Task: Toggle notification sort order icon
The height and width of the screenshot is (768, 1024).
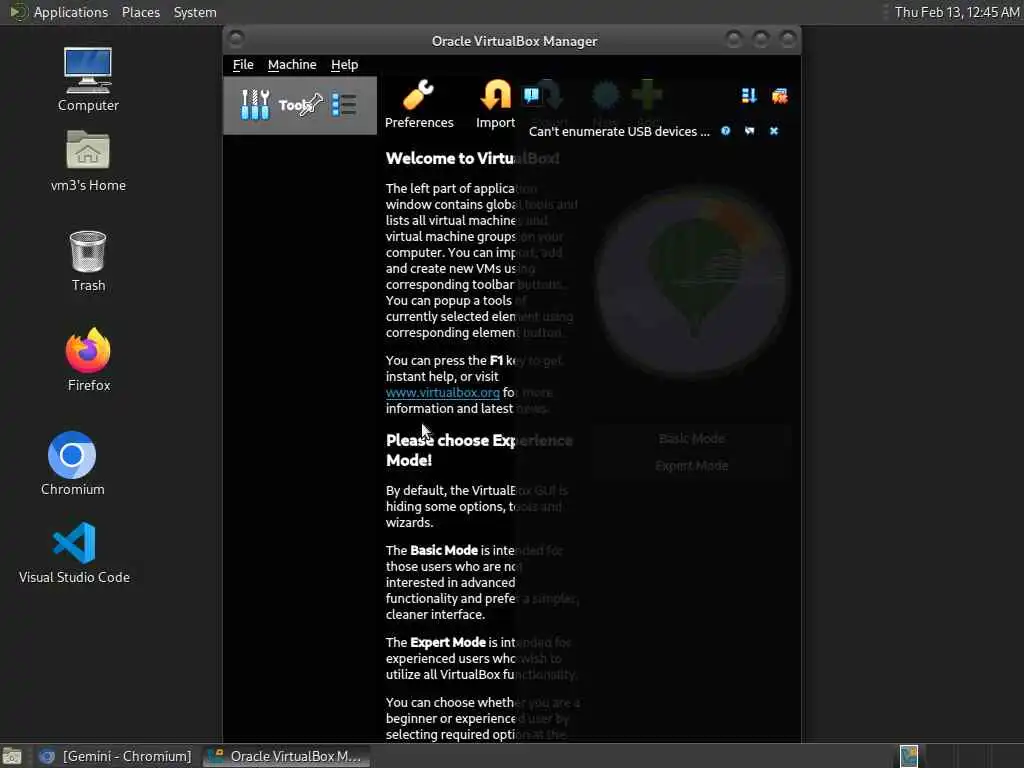Action: [x=748, y=96]
